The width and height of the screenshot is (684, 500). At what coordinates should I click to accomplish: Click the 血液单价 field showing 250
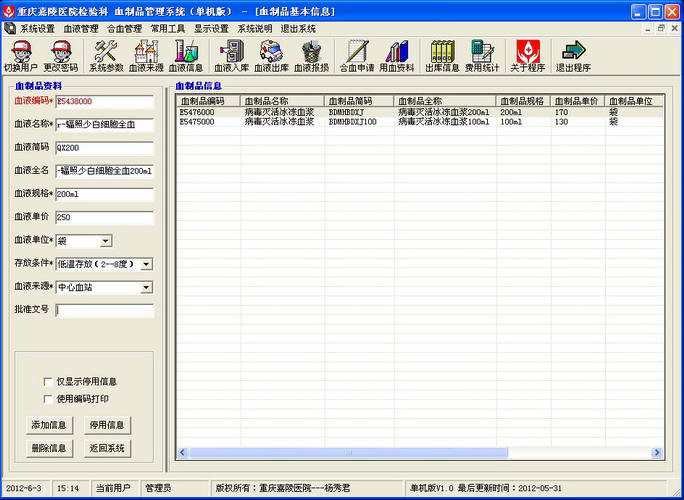(105, 217)
